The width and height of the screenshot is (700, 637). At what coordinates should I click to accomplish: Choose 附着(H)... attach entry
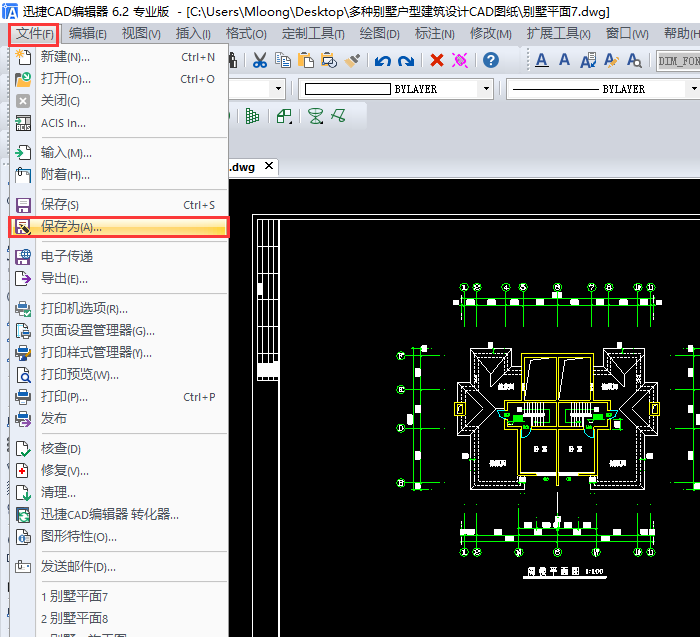(119, 175)
